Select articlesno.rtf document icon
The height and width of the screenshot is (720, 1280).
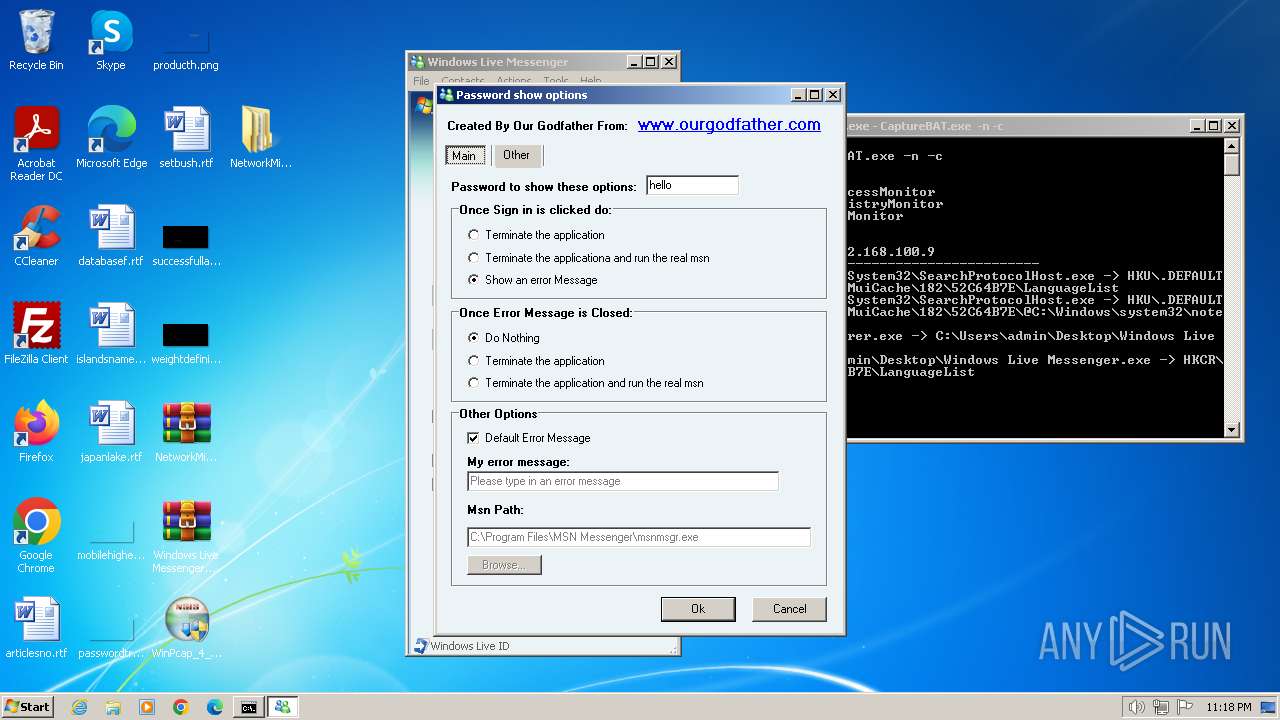(36, 628)
